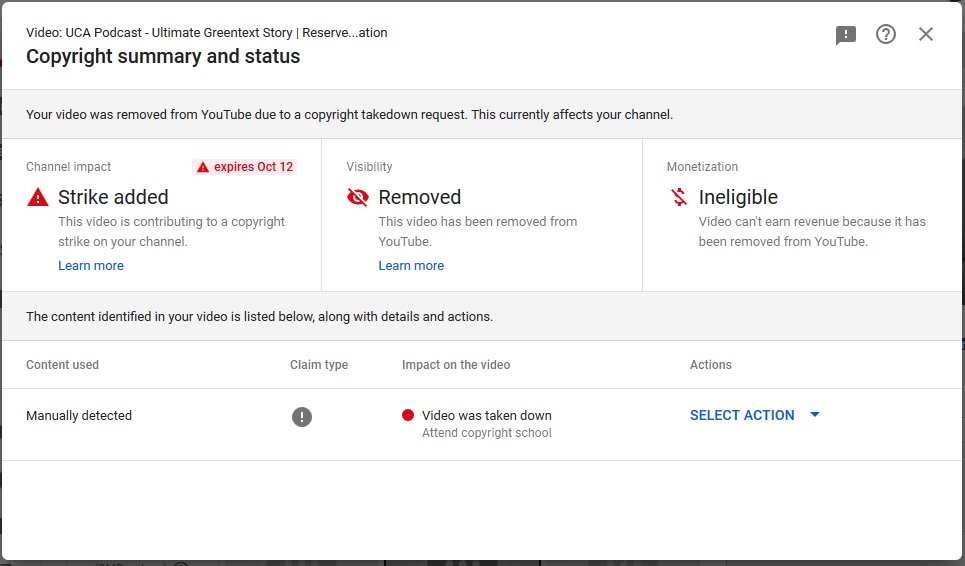Viewport: 965px width, 566px height.
Task: Click the expires Oct 12 badge
Action: coord(245,167)
